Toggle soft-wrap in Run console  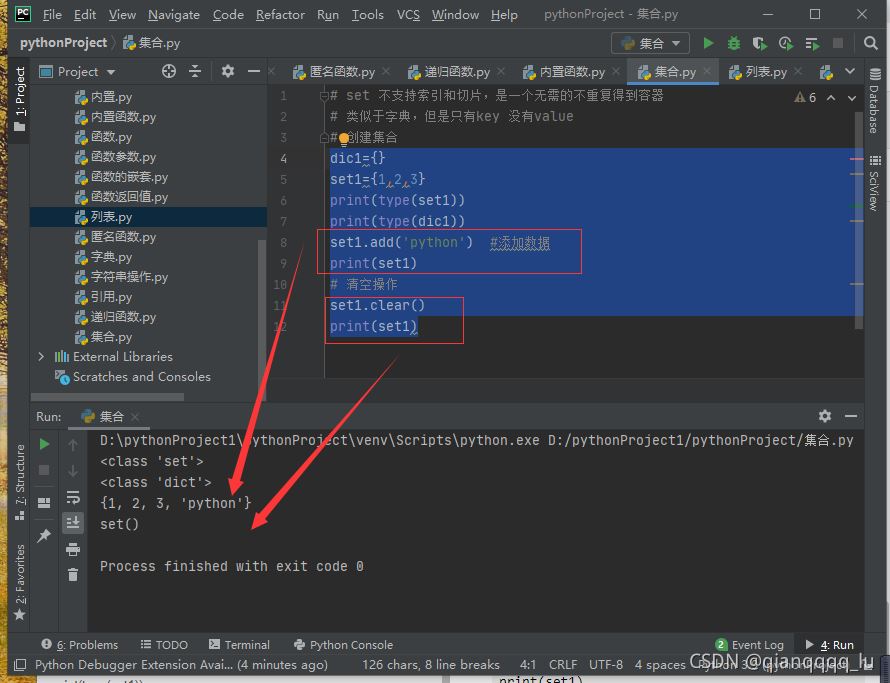pos(73,497)
